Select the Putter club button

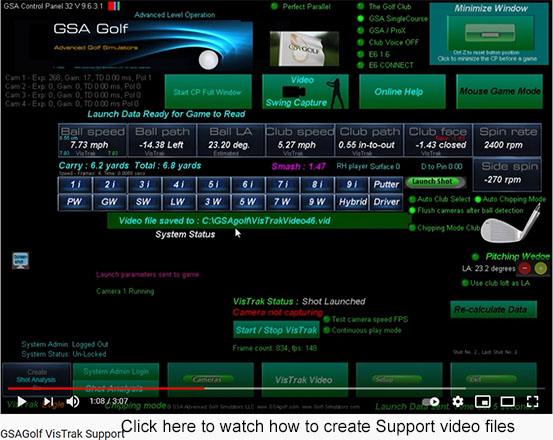386,184
